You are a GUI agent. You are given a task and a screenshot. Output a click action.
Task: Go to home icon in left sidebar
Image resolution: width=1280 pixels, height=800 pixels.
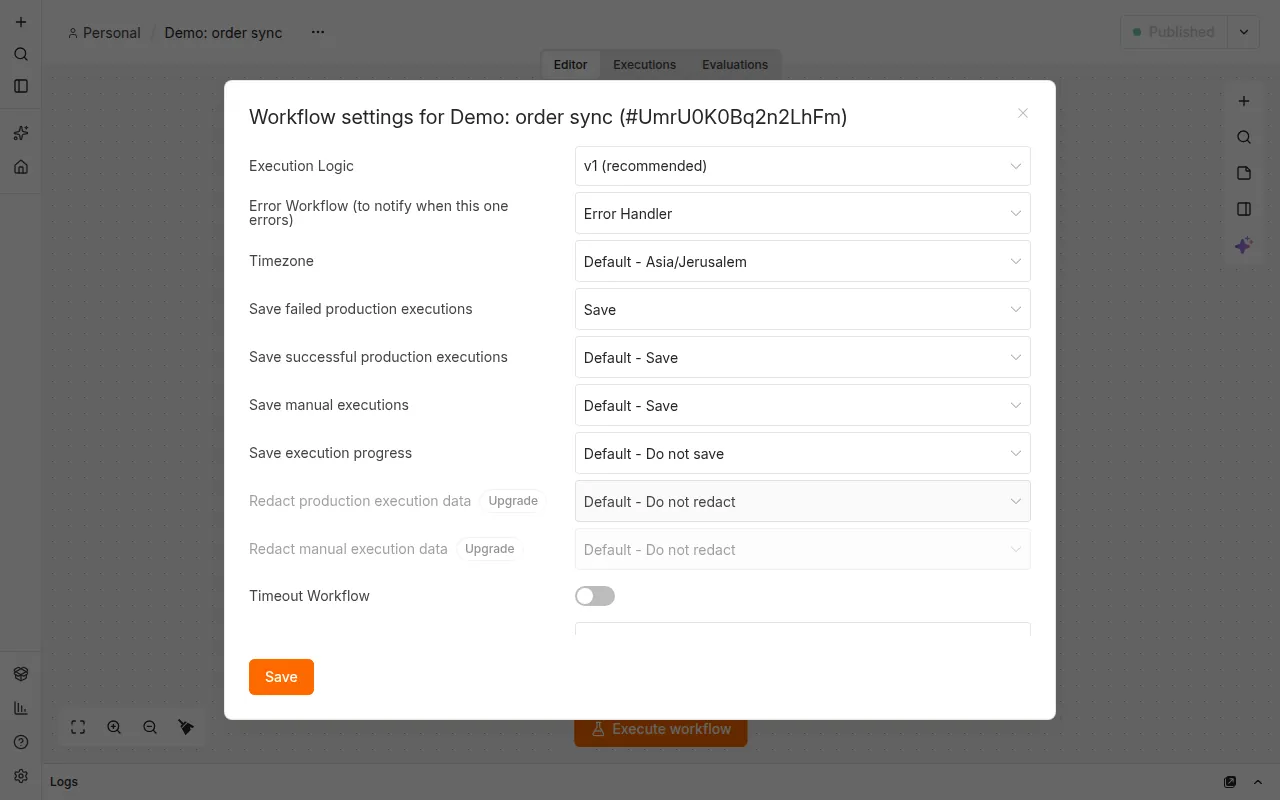(21, 167)
